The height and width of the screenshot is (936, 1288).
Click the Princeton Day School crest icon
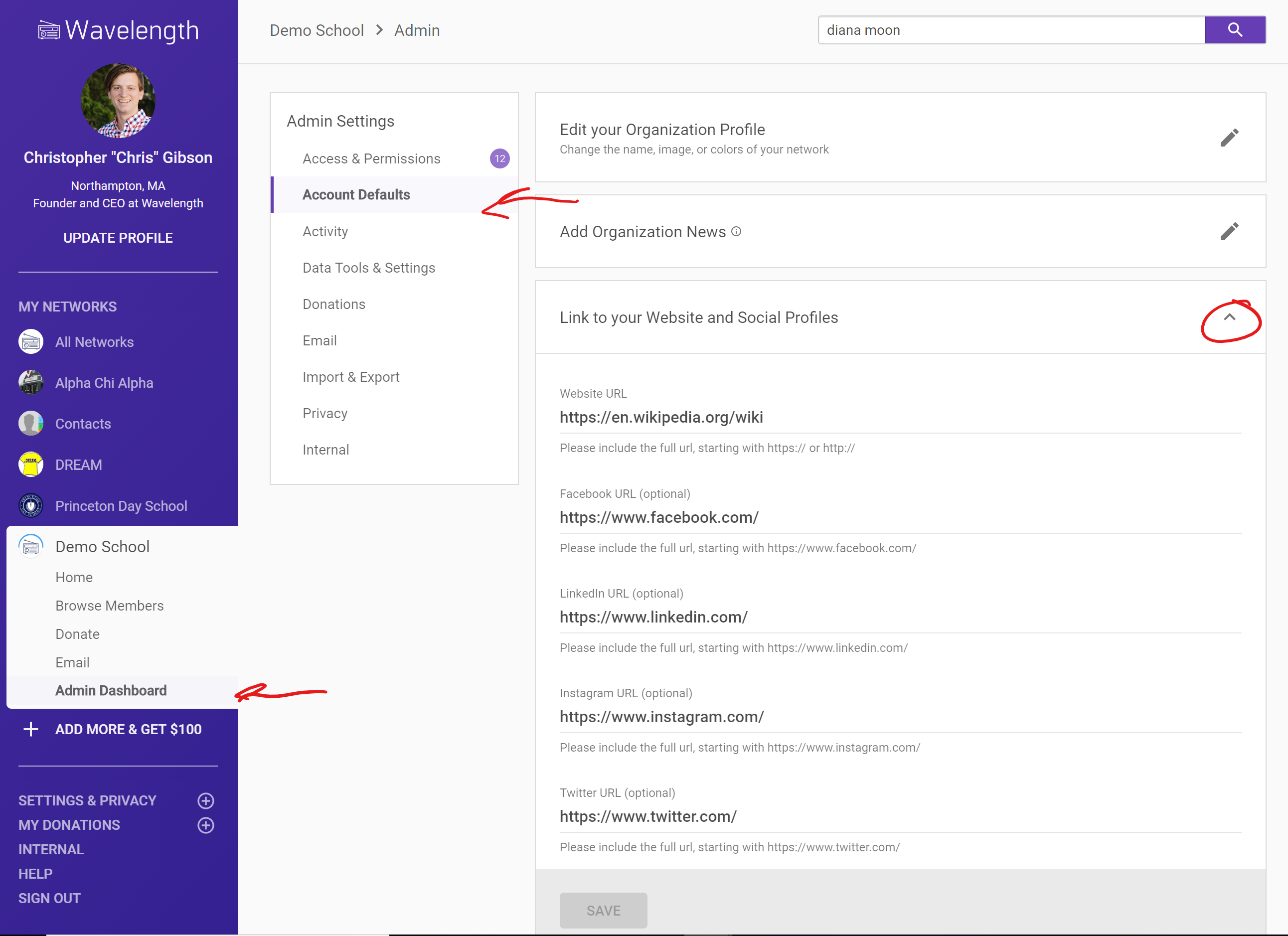(31, 505)
